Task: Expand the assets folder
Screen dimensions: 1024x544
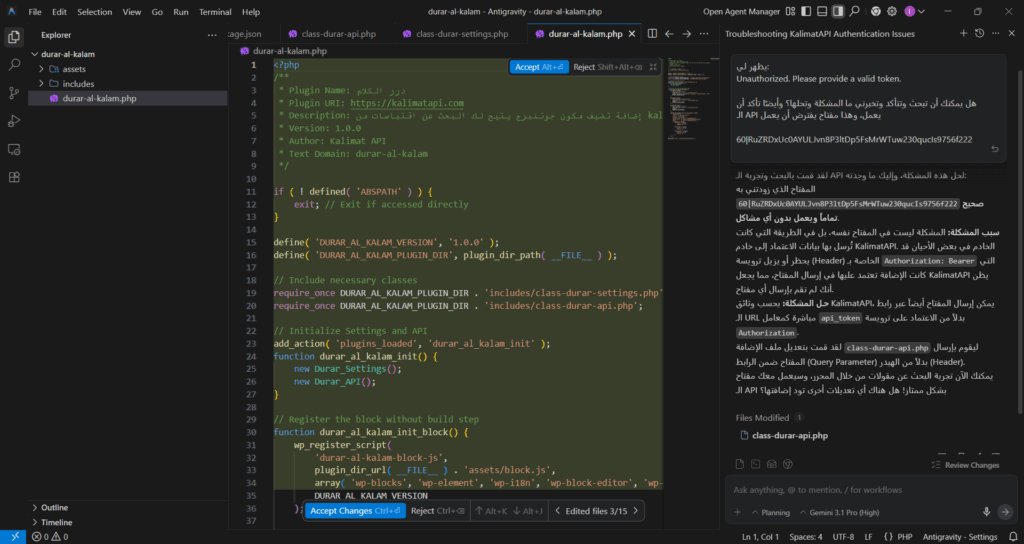Action: [x=74, y=69]
